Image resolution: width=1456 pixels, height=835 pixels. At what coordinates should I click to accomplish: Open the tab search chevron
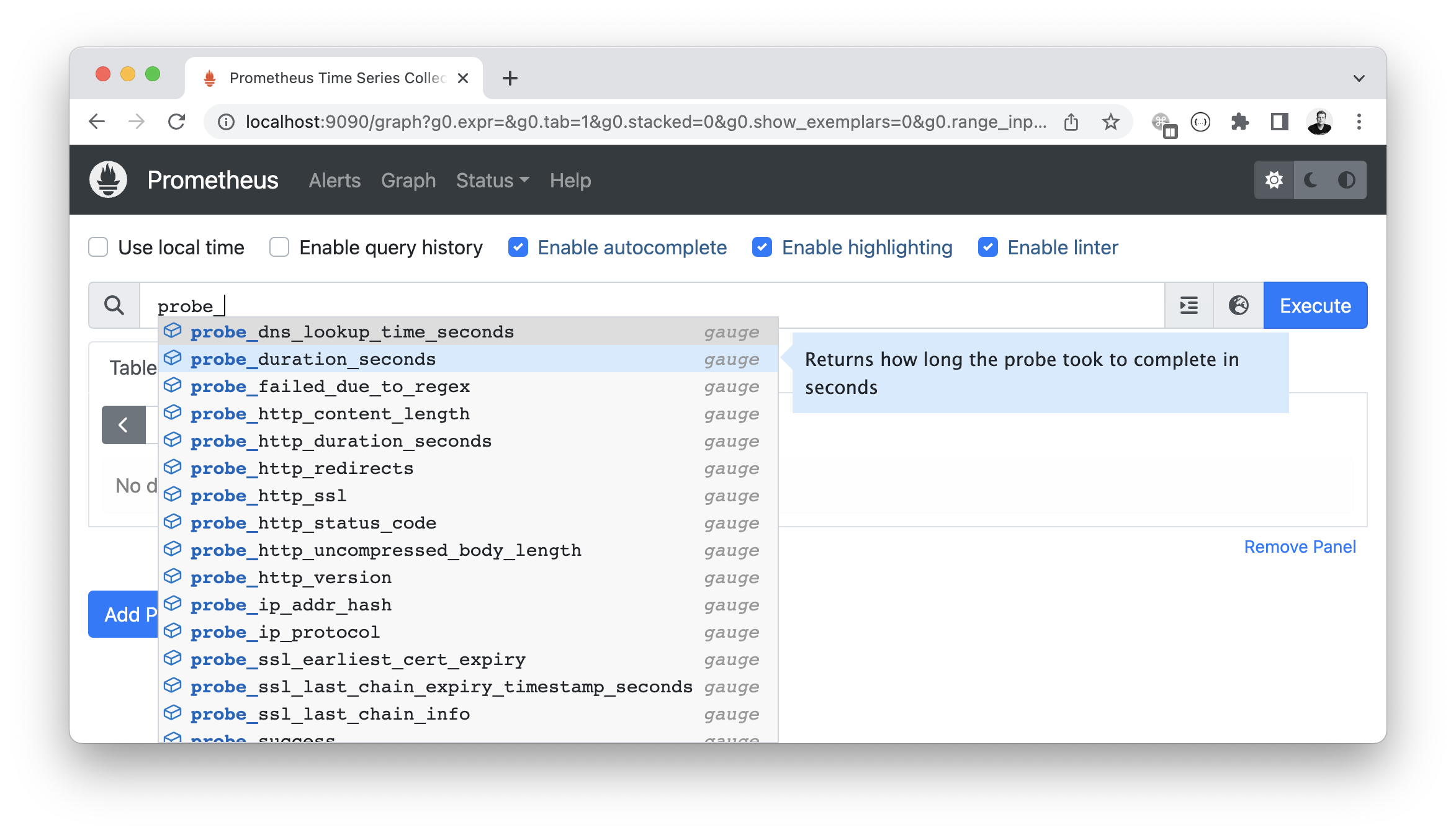click(x=1359, y=78)
